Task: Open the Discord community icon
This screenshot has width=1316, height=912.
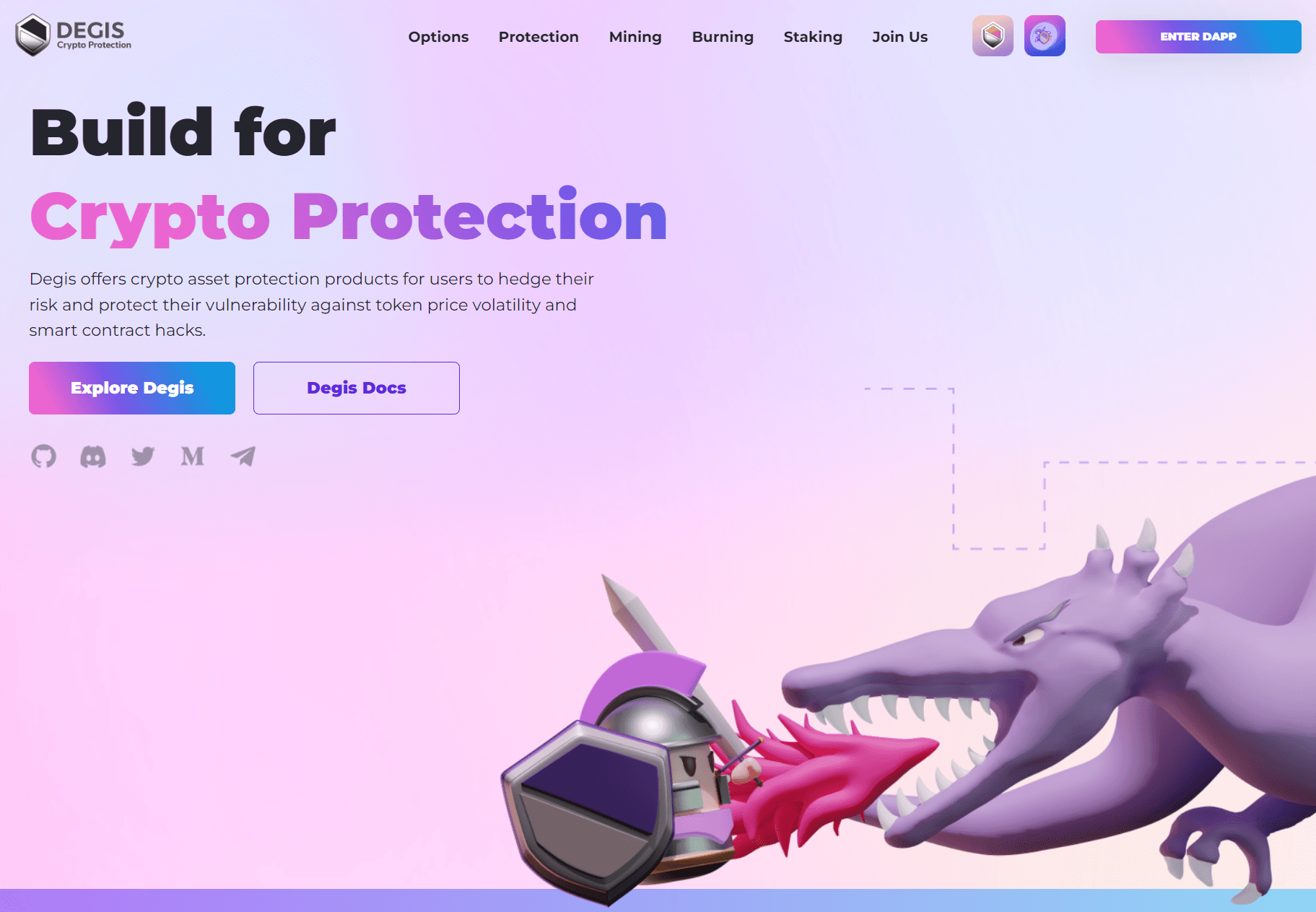Action: coord(93,456)
